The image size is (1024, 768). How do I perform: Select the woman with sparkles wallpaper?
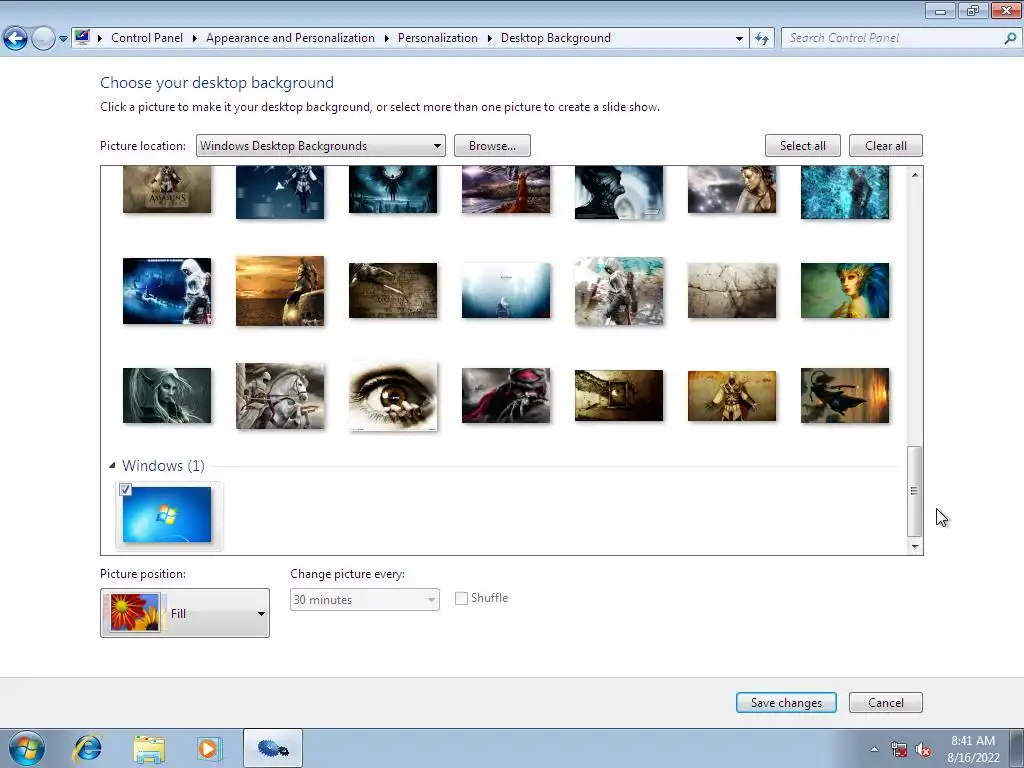[732, 189]
